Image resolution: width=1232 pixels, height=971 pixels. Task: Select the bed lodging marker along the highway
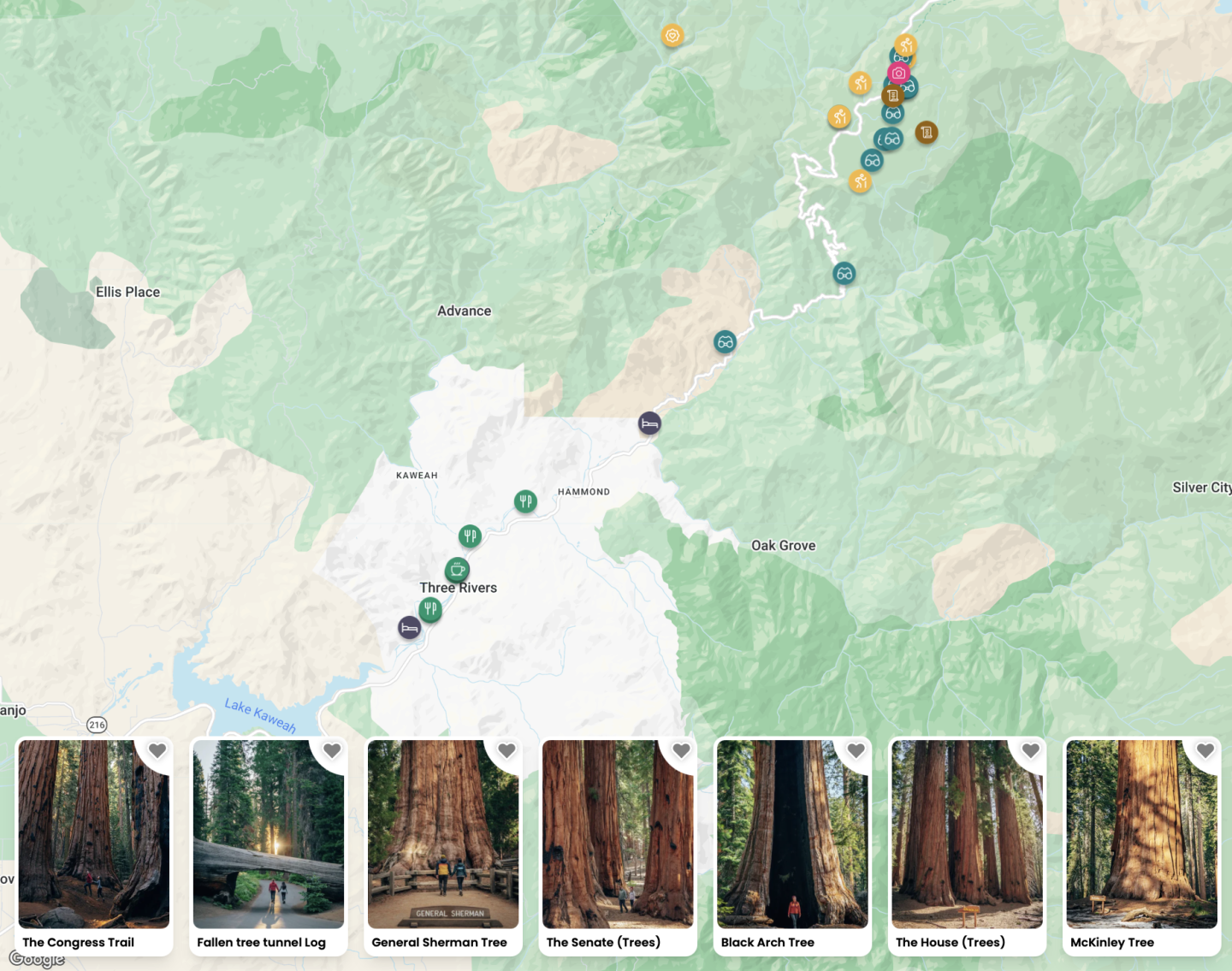649,423
